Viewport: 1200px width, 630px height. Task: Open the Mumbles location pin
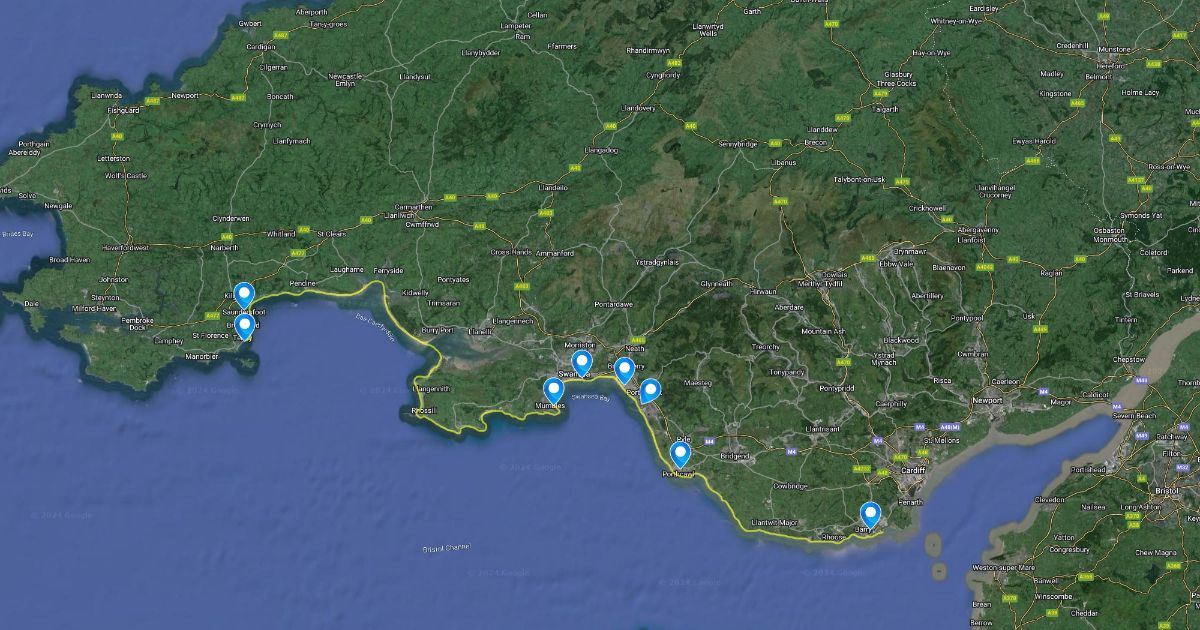pos(553,389)
